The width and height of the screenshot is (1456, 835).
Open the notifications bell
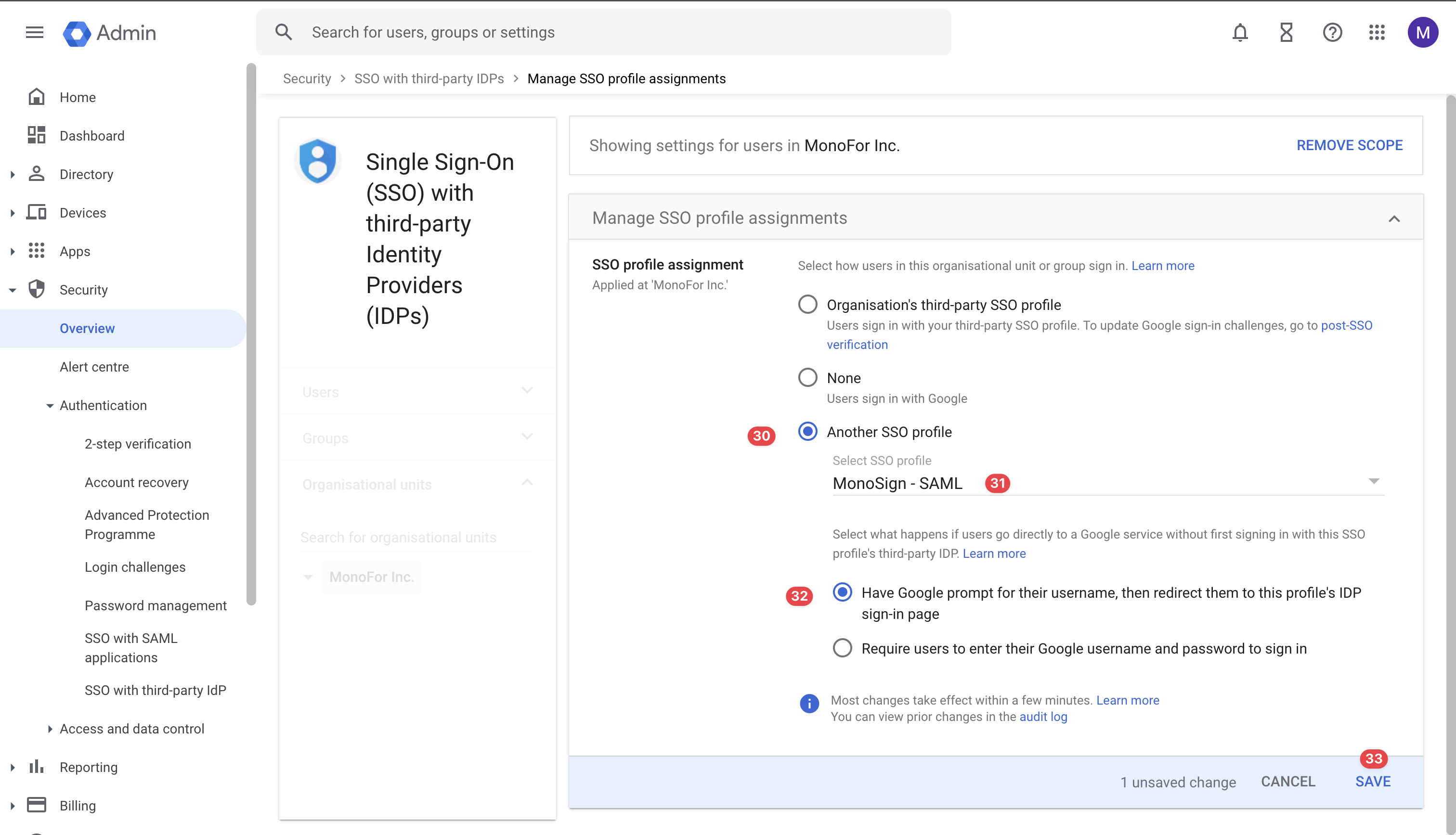pyautogui.click(x=1240, y=33)
